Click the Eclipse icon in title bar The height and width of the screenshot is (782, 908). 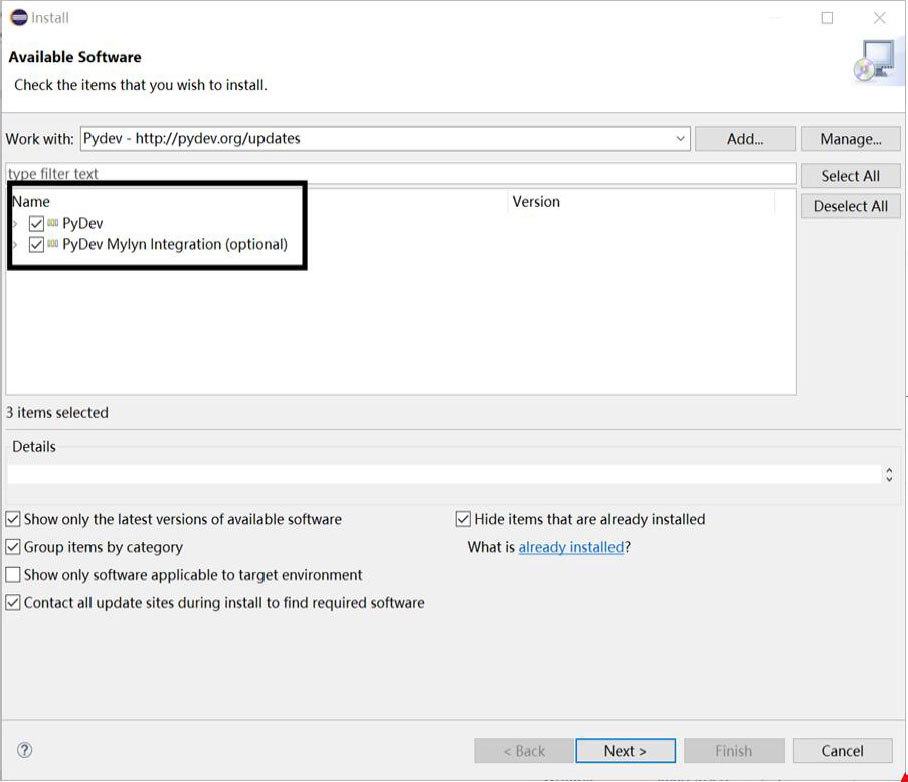click(19, 17)
